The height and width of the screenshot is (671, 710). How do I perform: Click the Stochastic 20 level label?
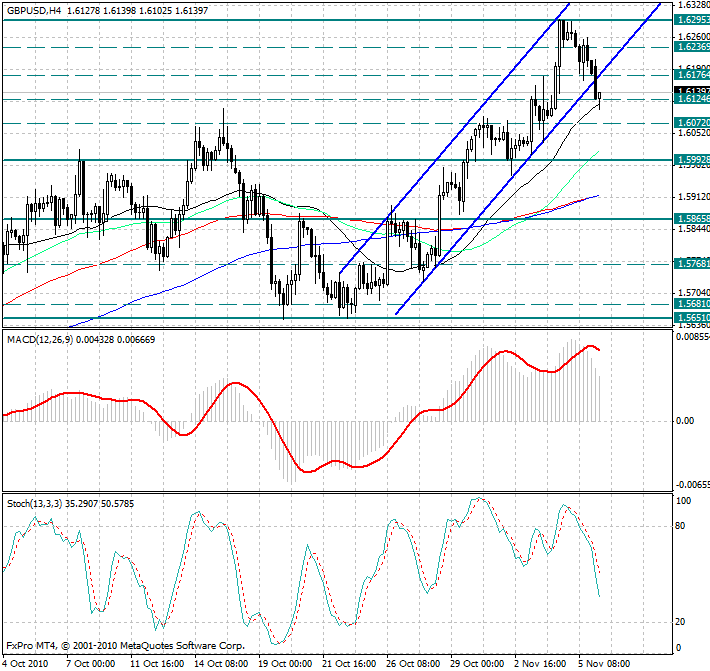pos(680,622)
